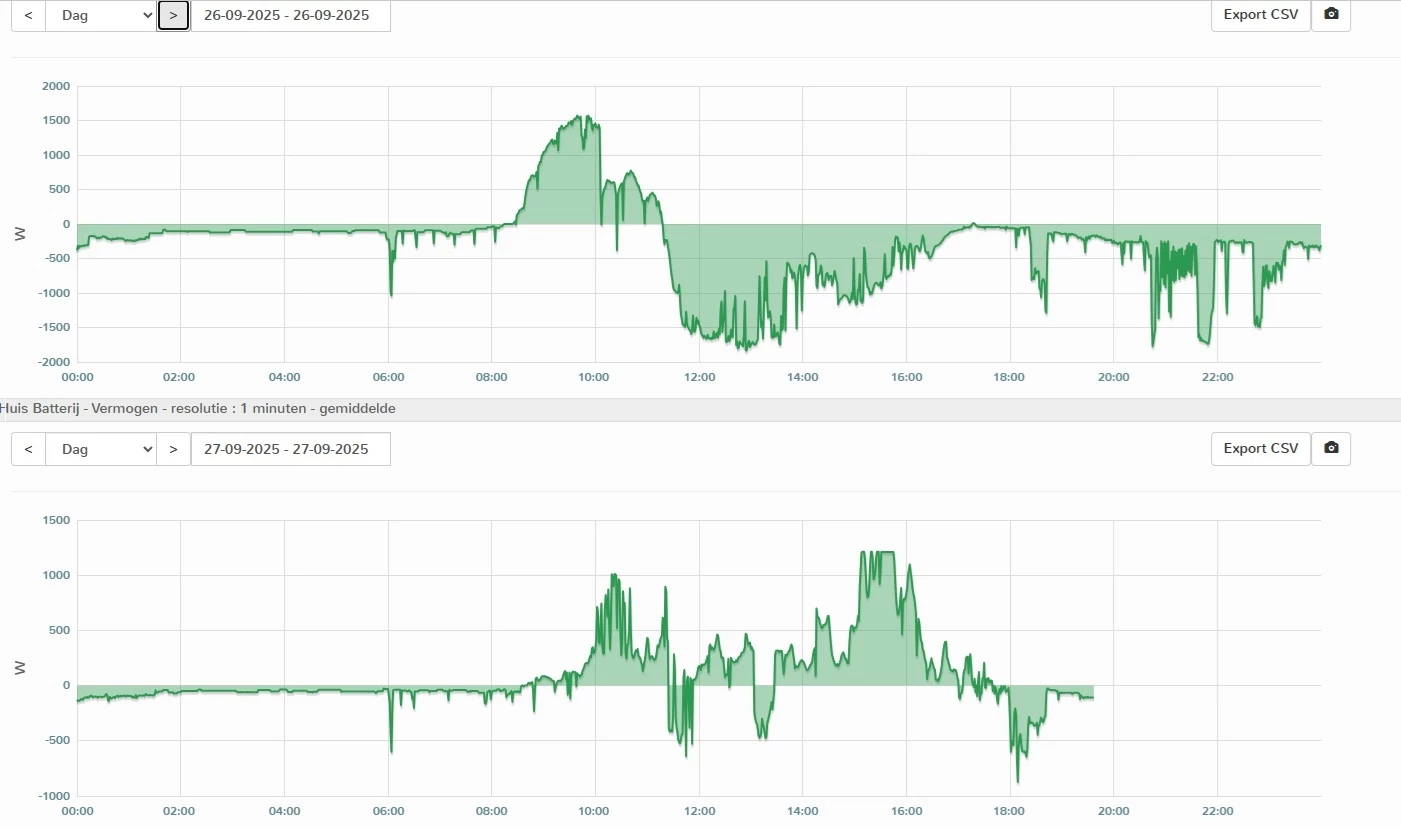This screenshot has width=1401, height=829.
Task: Select W axis unit on 27-09-2025 chart
Action: [x=20, y=667]
